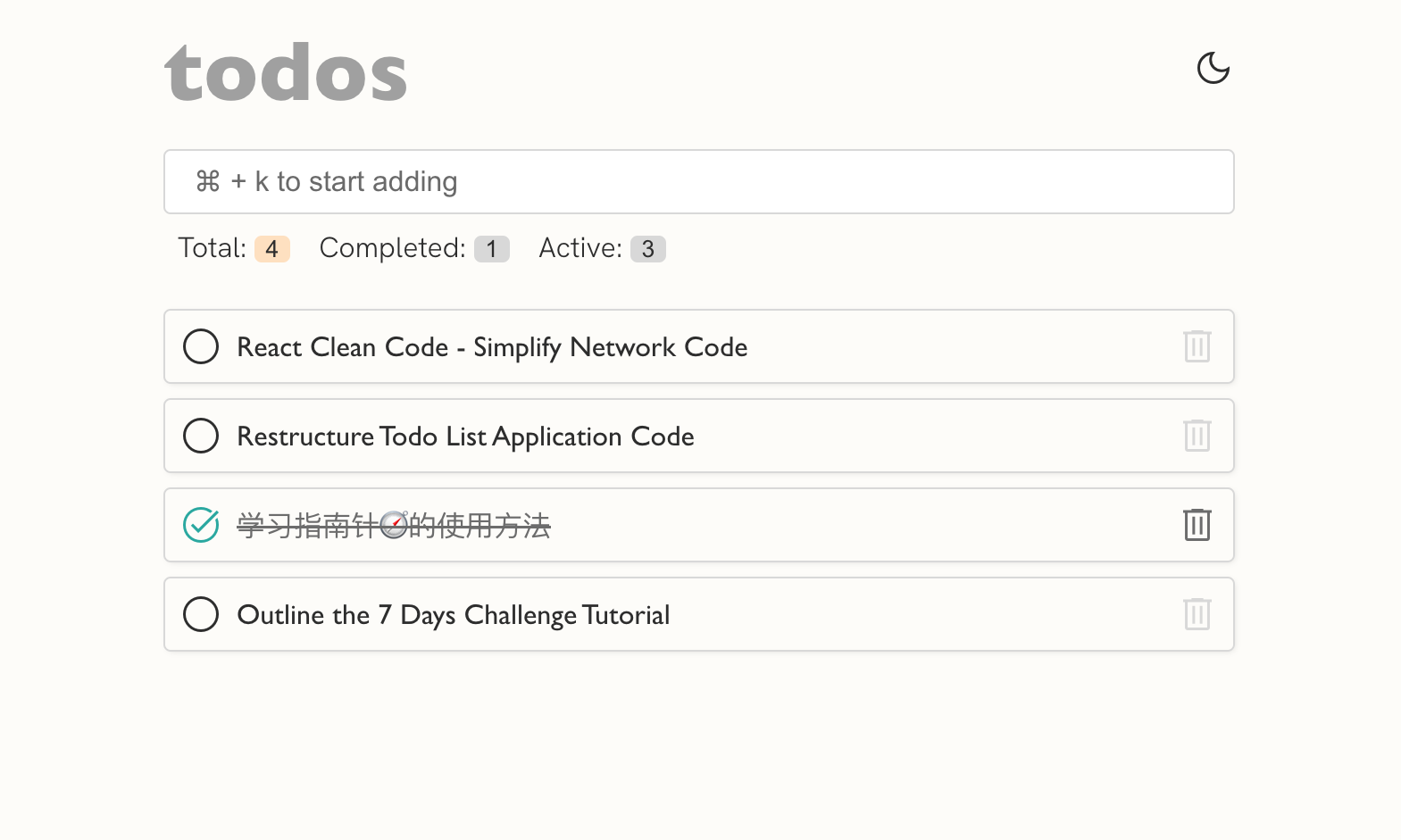This screenshot has width=1401, height=840.
Task: Click the Active count badge showing 3
Action: (x=648, y=249)
